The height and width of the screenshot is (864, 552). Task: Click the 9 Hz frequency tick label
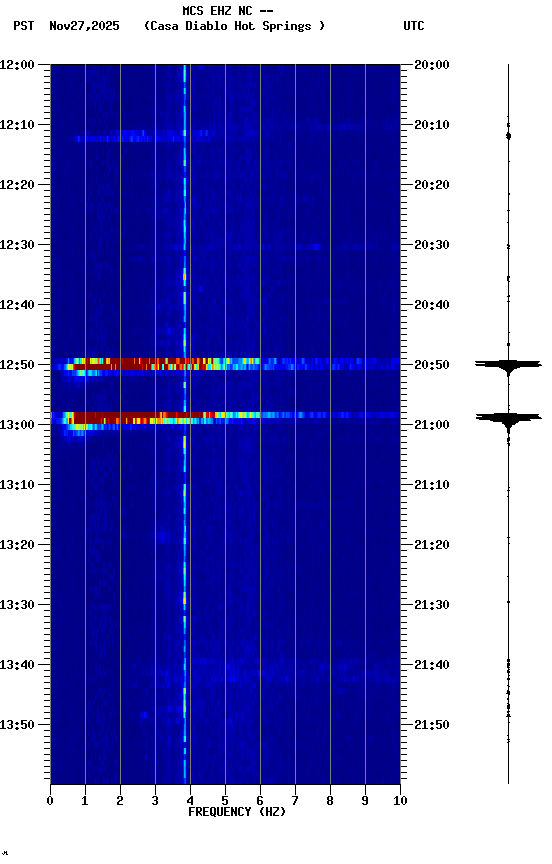coord(365,801)
